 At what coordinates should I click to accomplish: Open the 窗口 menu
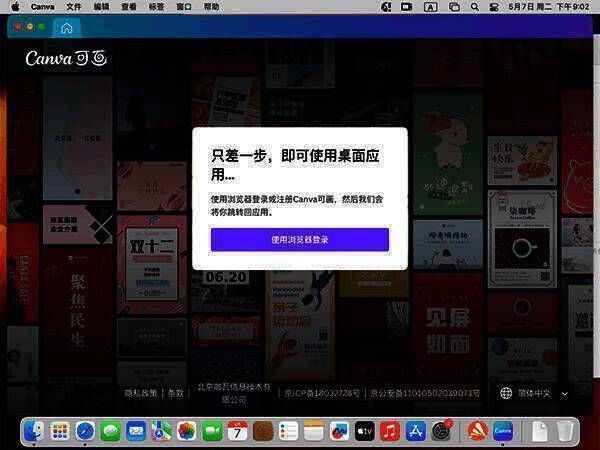[x=184, y=7]
